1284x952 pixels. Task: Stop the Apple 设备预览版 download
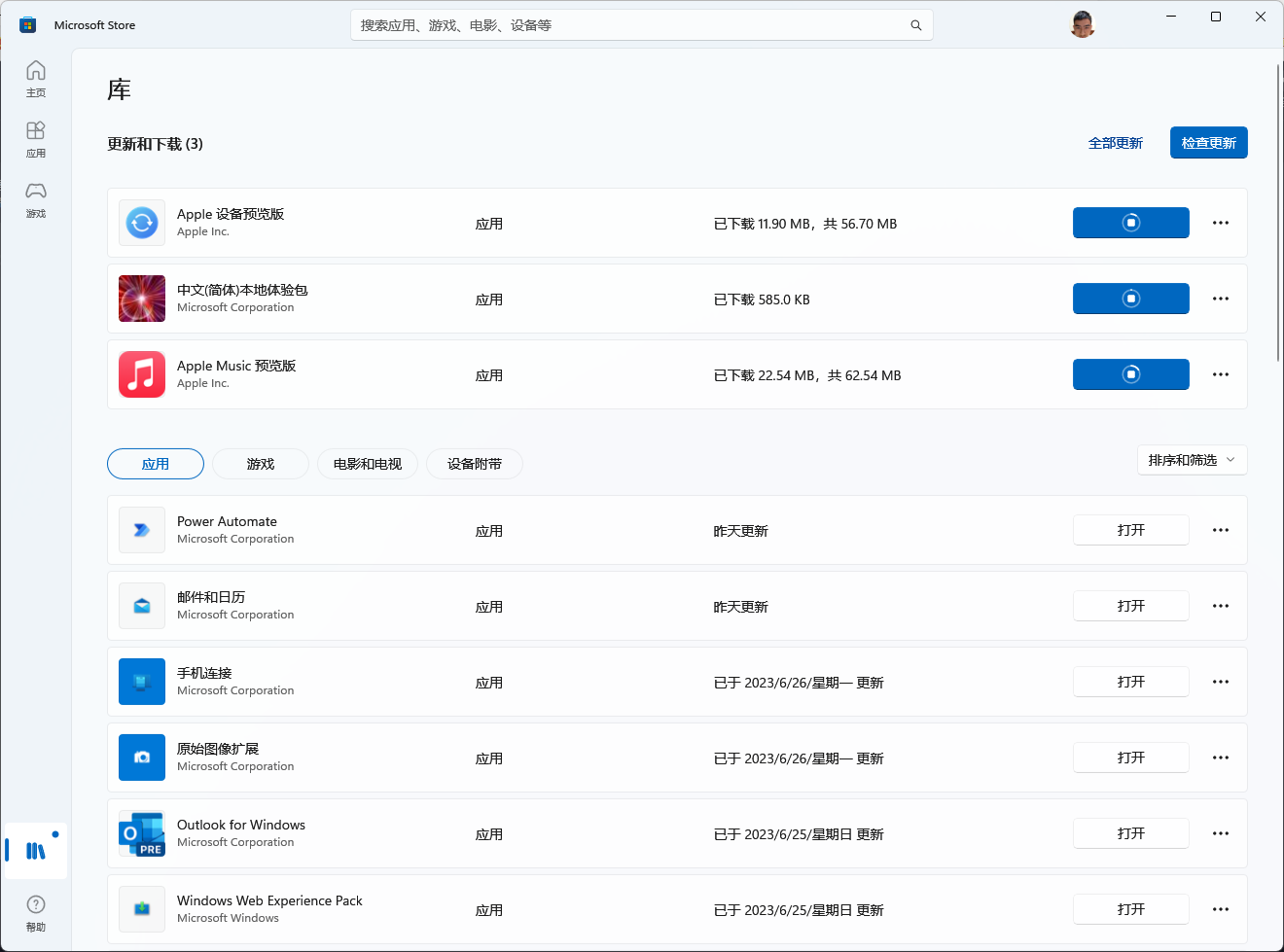(x=1130, y=223)
